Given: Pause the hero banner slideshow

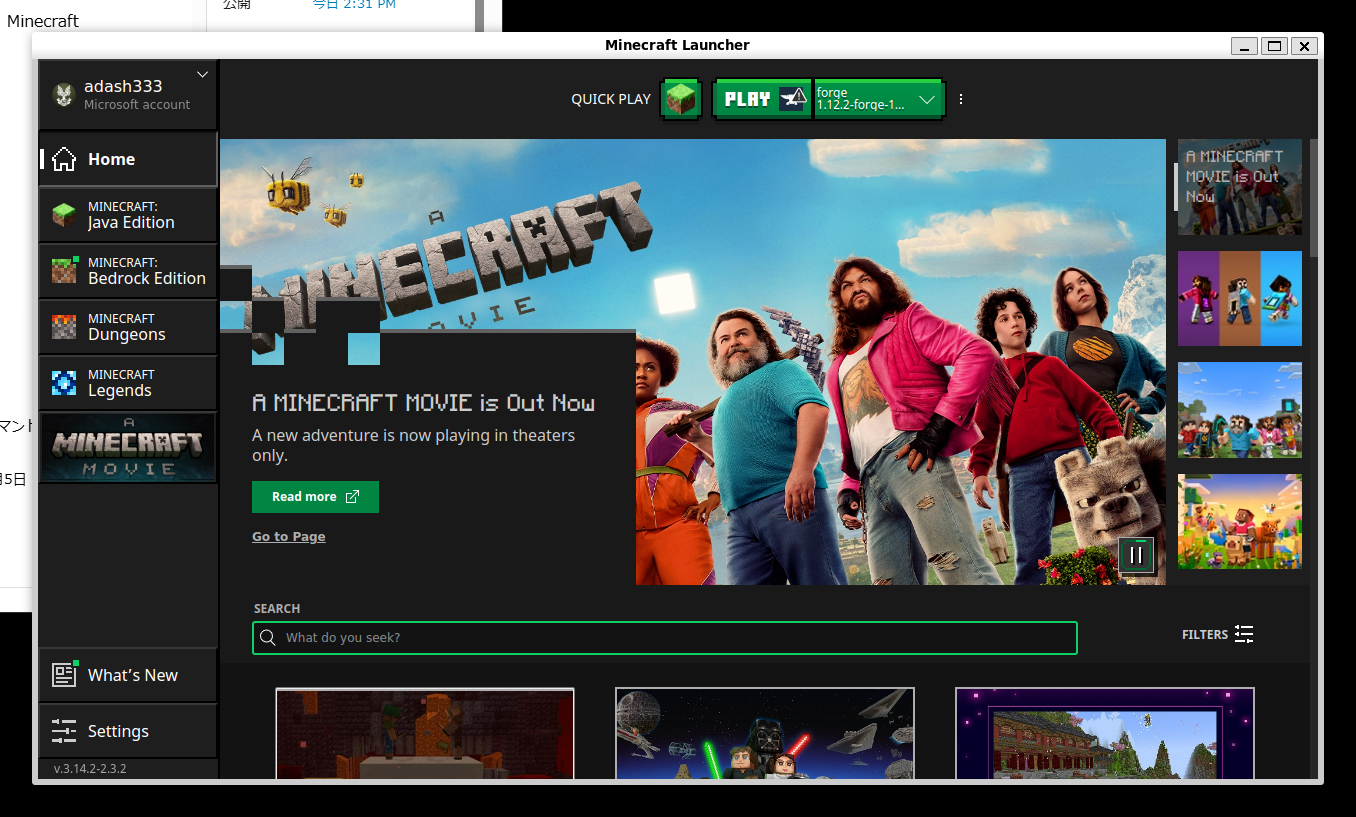Looking at the screenshot, I should point(1136,555).
